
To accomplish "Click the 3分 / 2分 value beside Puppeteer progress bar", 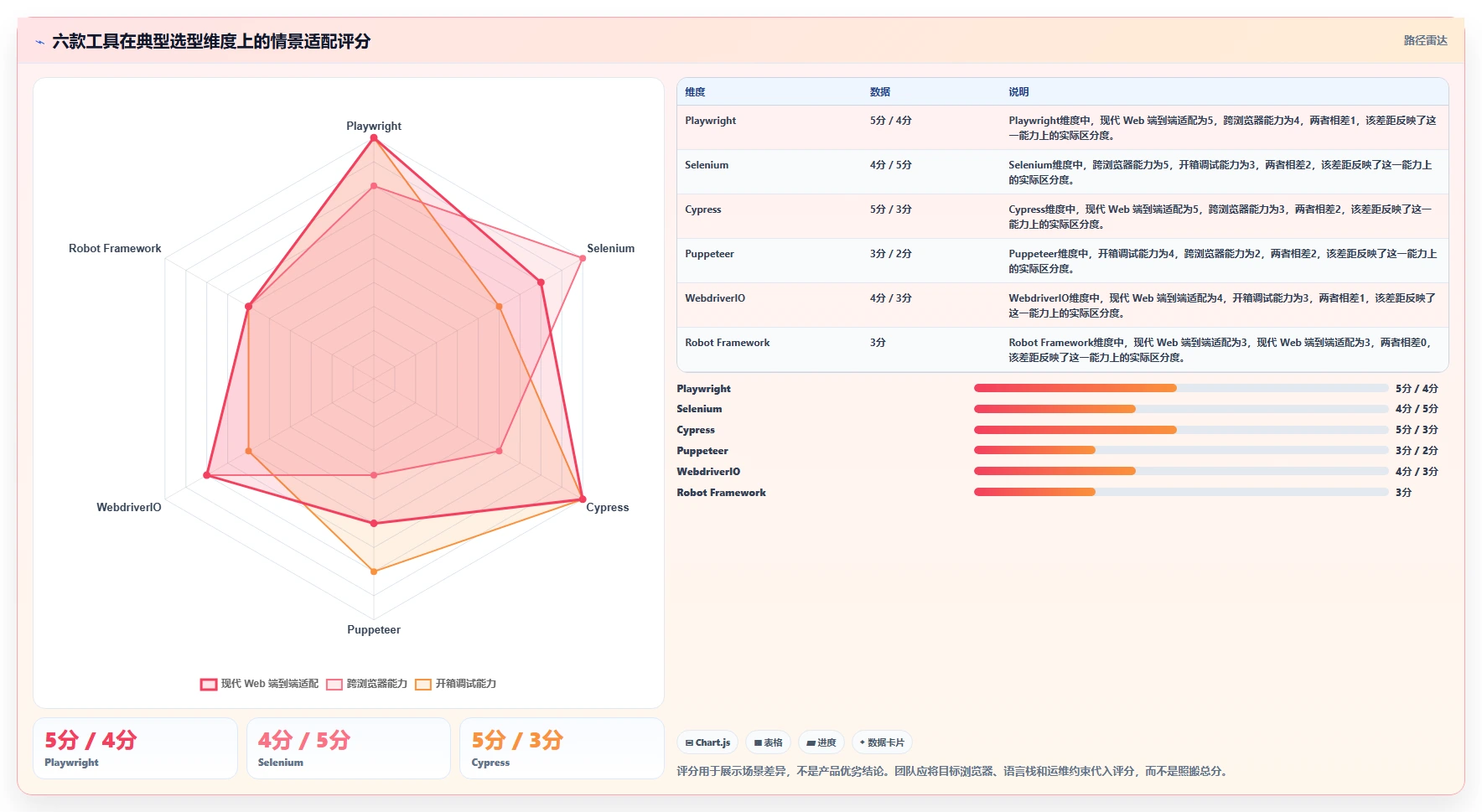I will coord(1417,451).
